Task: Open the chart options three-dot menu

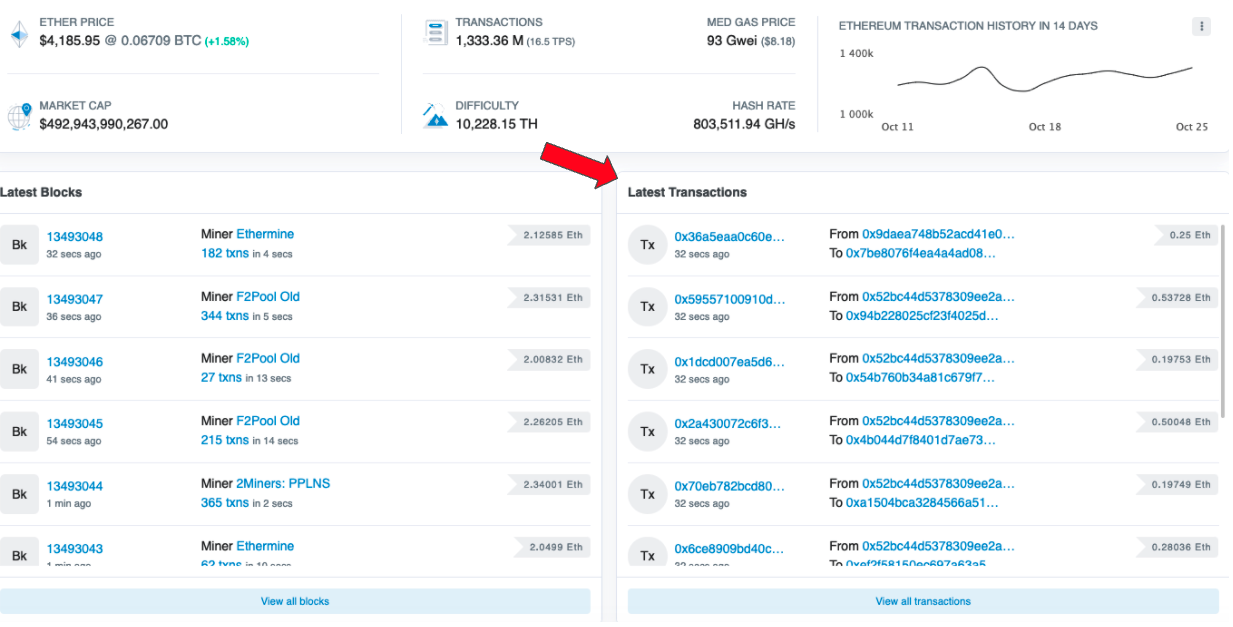Action: (1201, 26)
